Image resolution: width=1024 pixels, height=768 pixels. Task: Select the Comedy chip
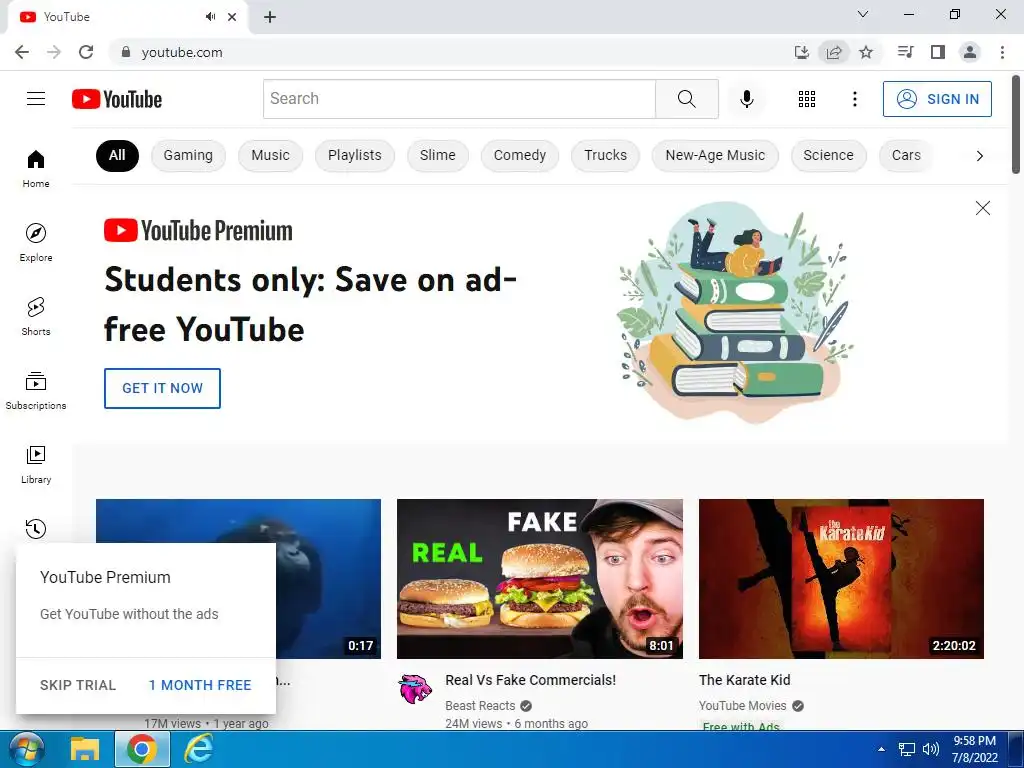point(520,155)
